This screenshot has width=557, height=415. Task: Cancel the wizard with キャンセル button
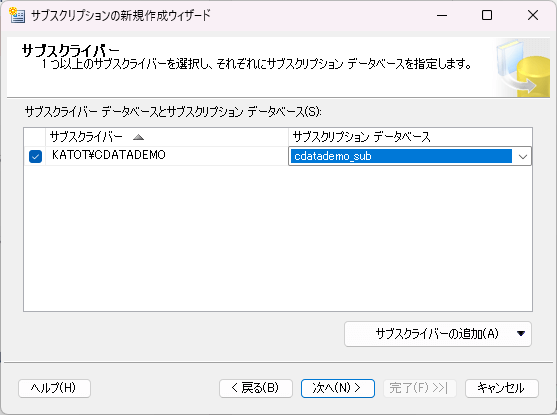(502, 388)
